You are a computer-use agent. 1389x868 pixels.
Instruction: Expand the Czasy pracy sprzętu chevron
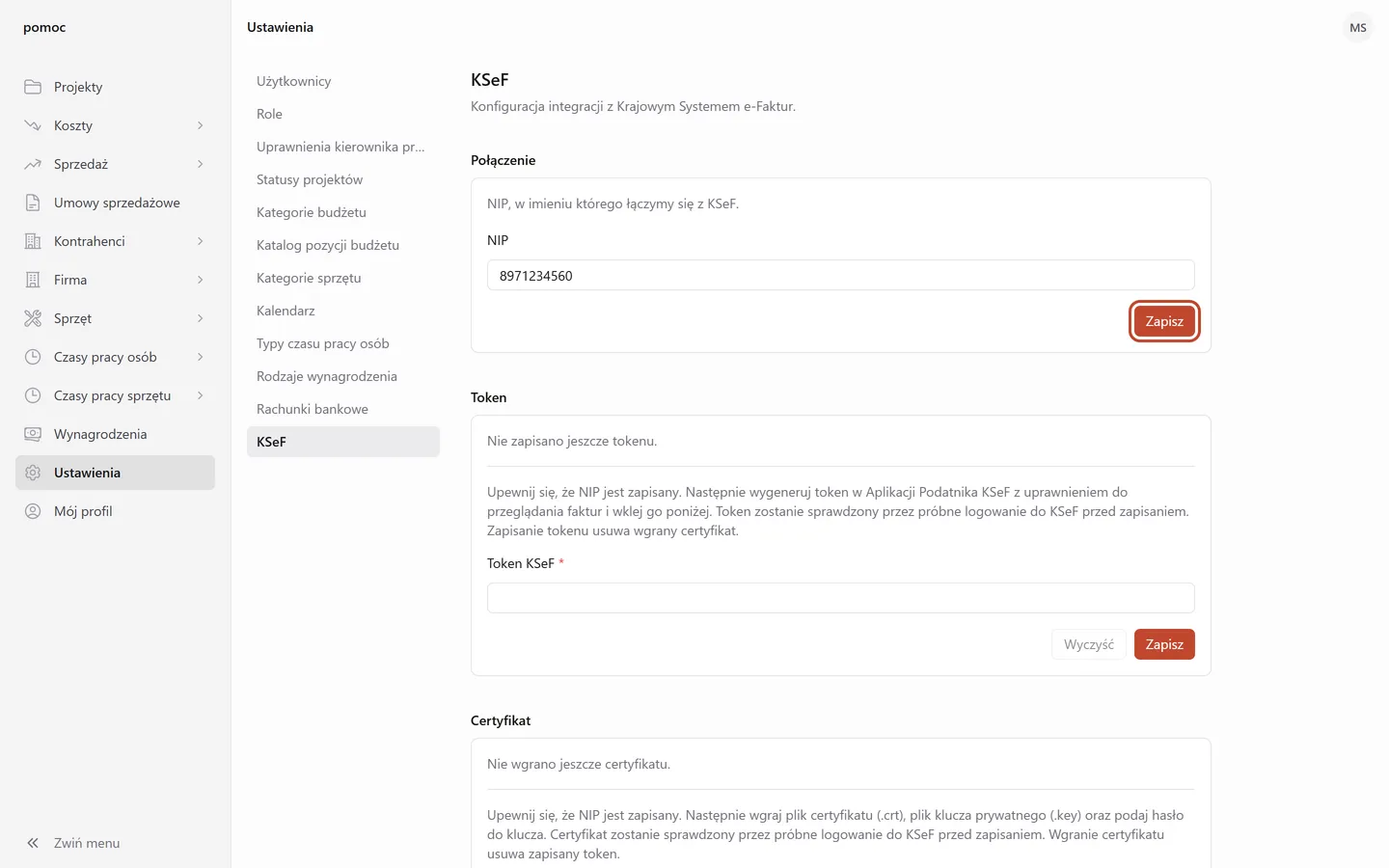(x=201, y=395)
